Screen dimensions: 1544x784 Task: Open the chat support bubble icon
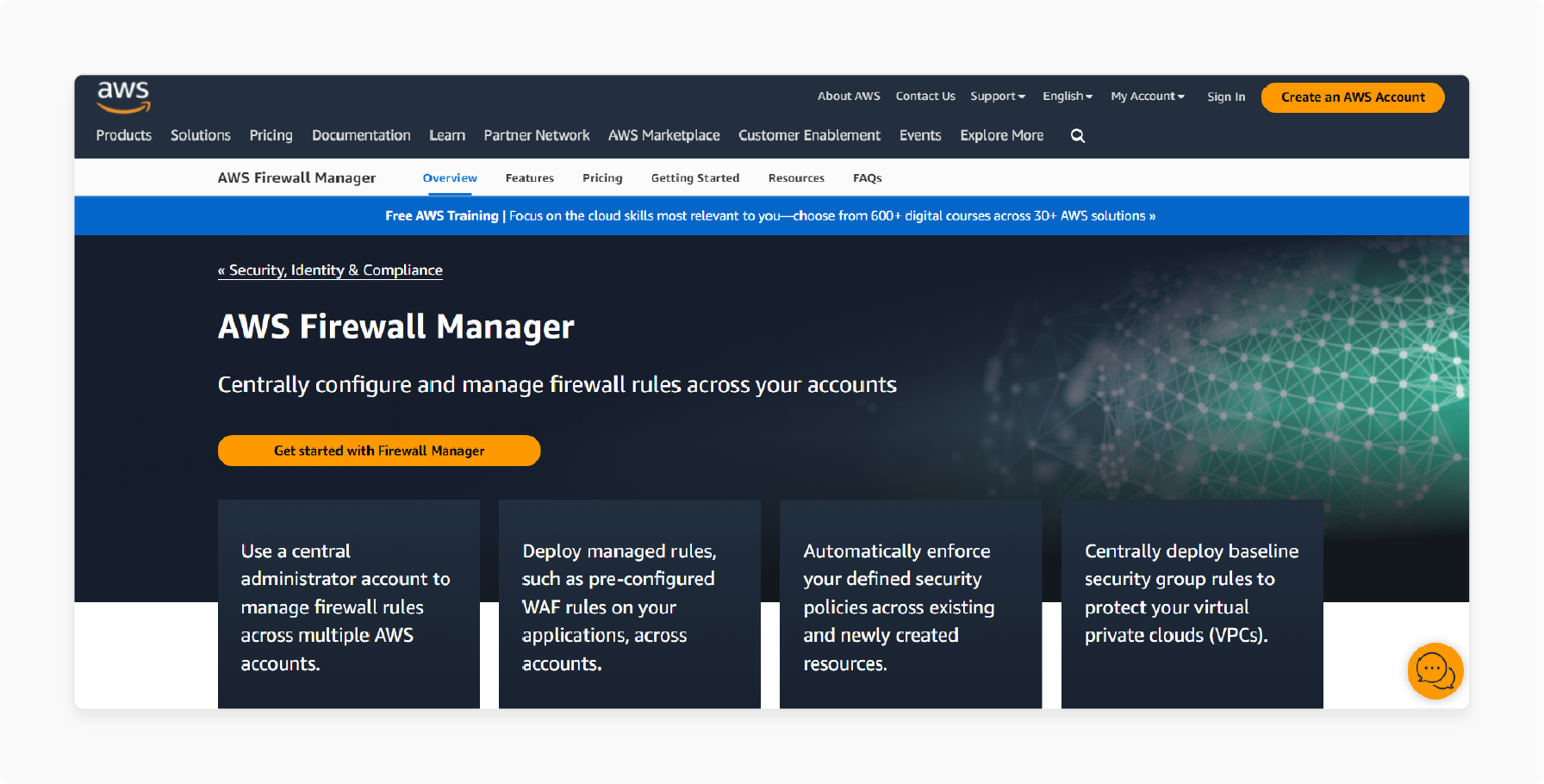pyautogui.click(x=1435, y=671)
